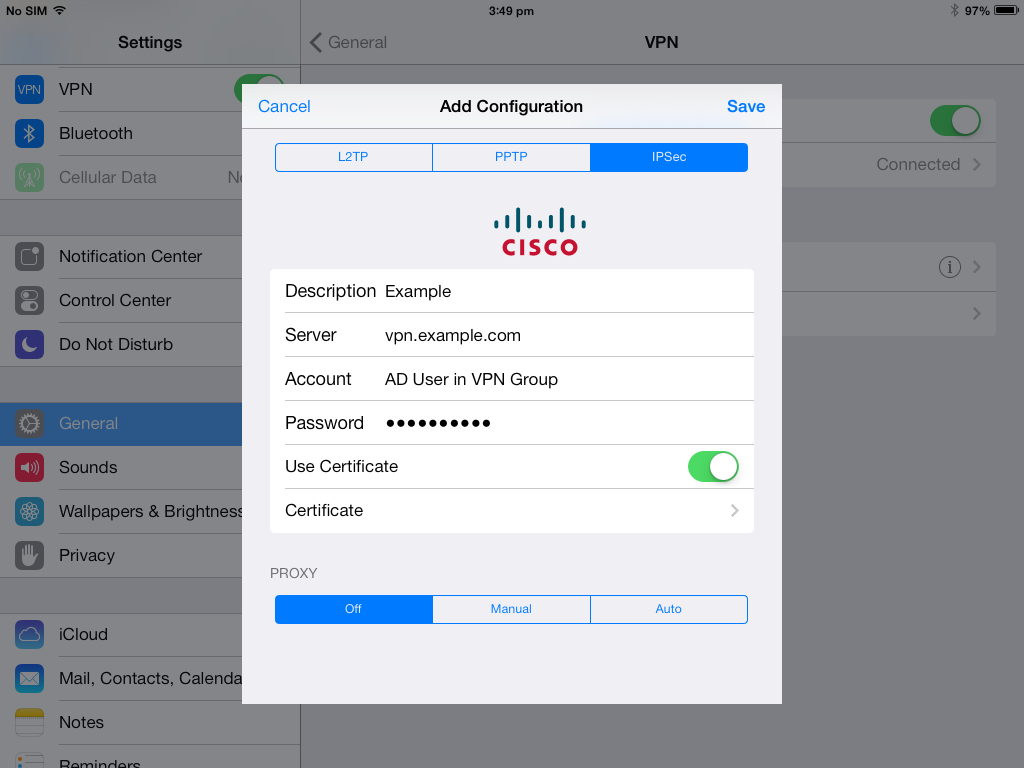The image size is (1024, 768).
Task: Tap the Wallpapers & Brightness flower icon
Action: pos(29,511)
